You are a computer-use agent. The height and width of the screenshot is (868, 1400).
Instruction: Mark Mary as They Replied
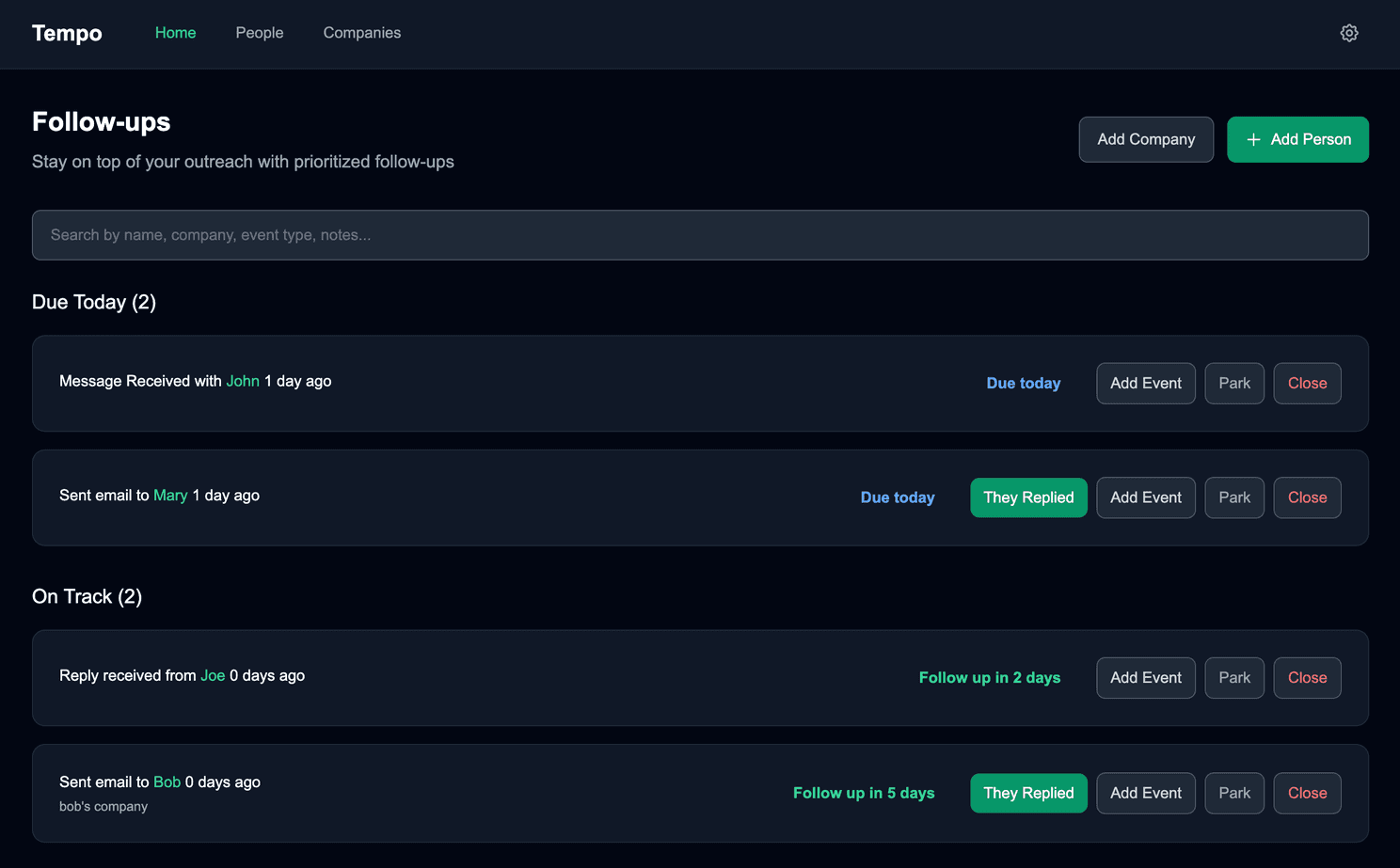tap(1027, 497)
